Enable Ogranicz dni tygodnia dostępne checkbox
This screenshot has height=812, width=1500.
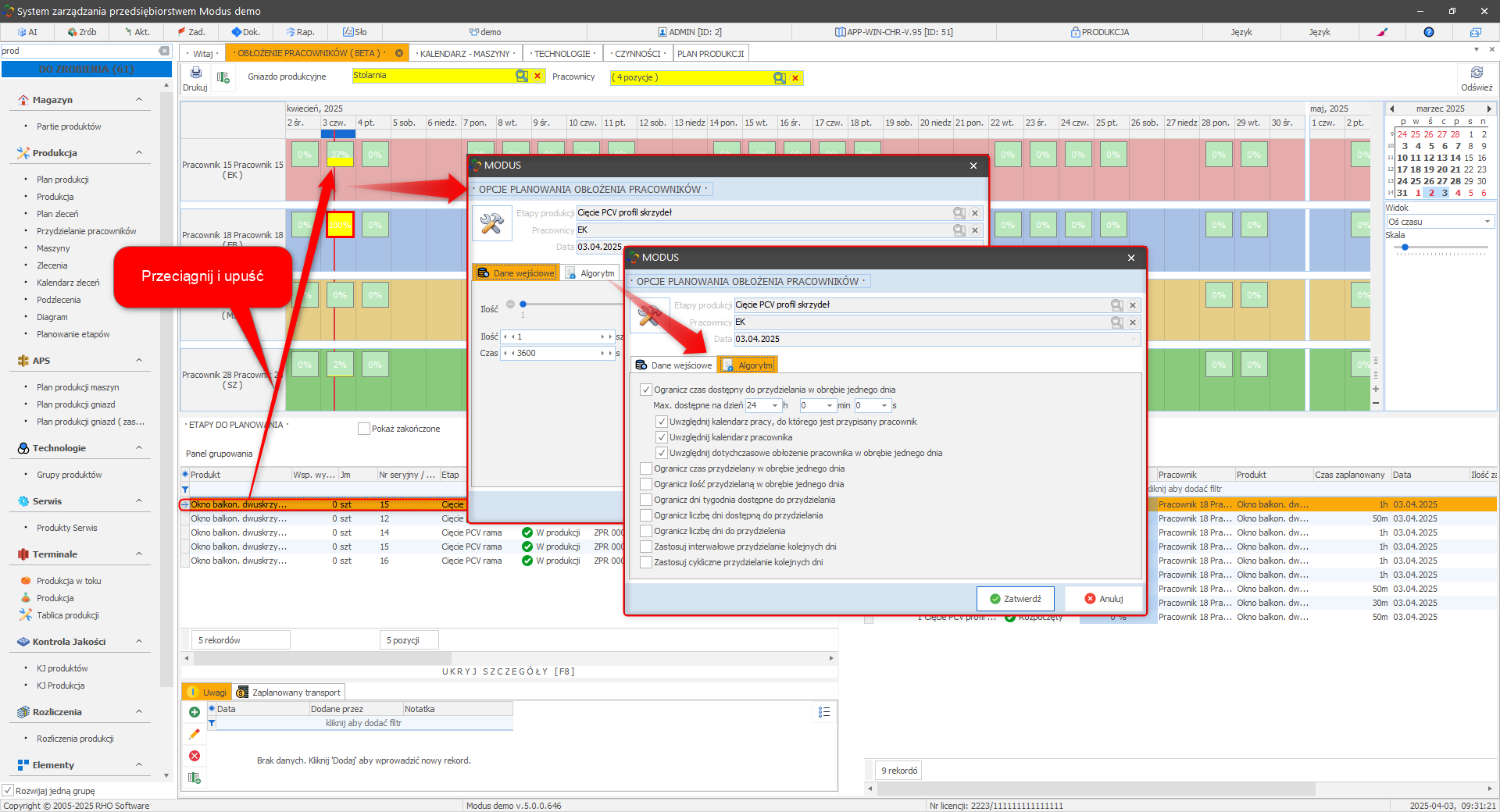[x=646, y=500]
